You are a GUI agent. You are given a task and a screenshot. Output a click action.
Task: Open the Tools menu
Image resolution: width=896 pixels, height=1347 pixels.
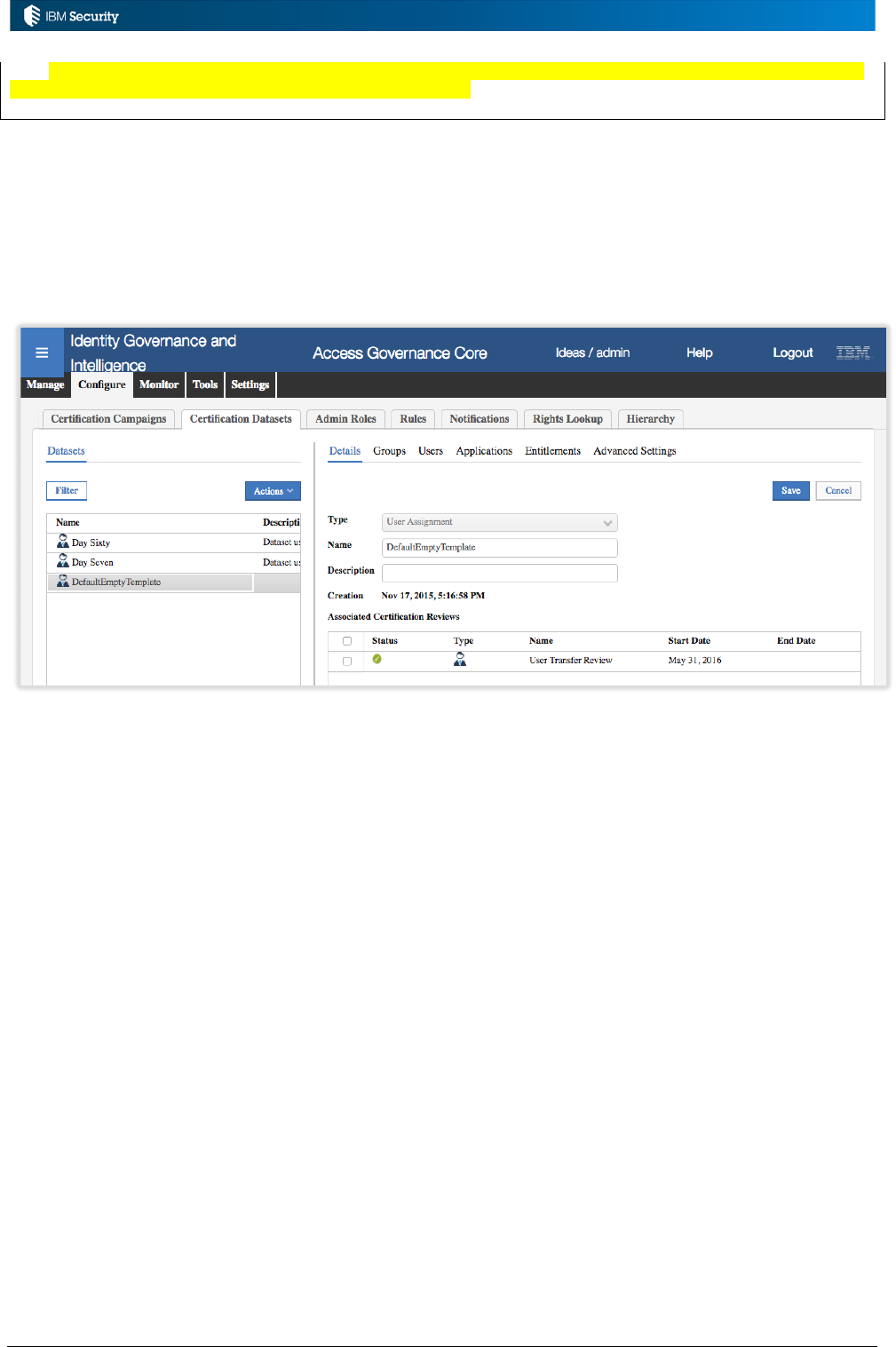(x=205, y=384)
